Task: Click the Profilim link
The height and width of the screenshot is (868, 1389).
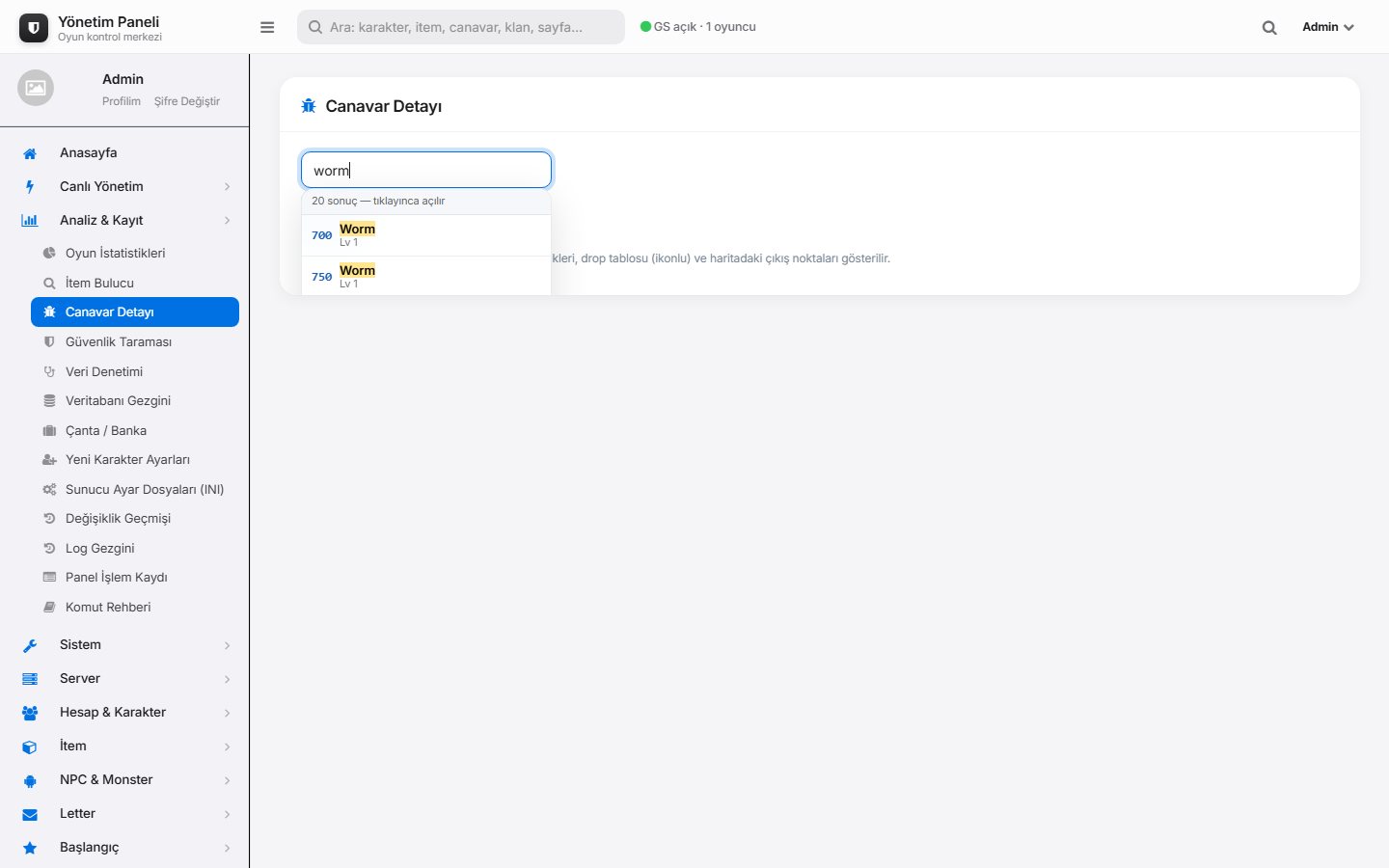Action: click(x=122, y=101)
